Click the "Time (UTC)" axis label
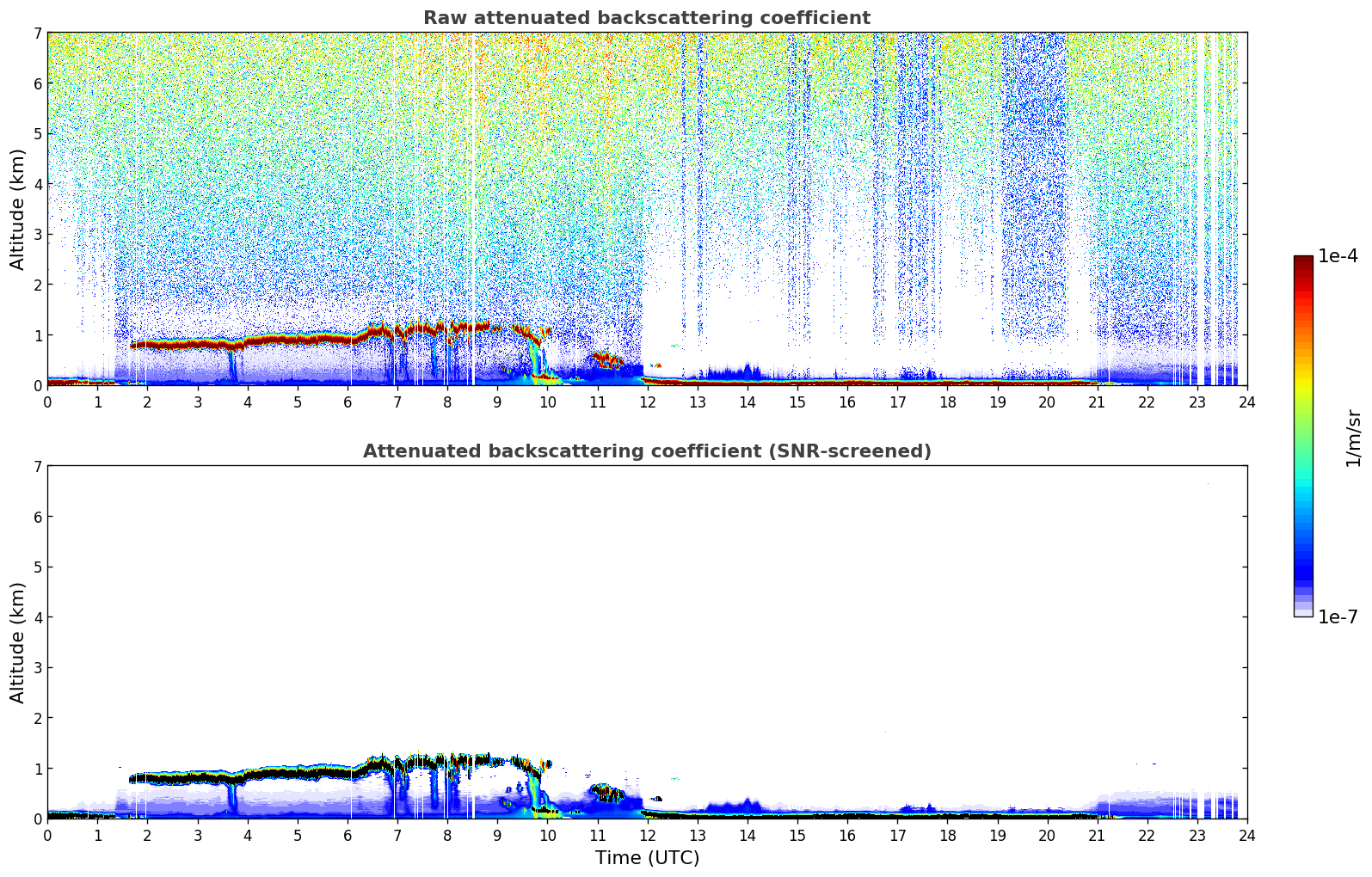This screenshot has height=877, width=1372. tap(647, 858)
